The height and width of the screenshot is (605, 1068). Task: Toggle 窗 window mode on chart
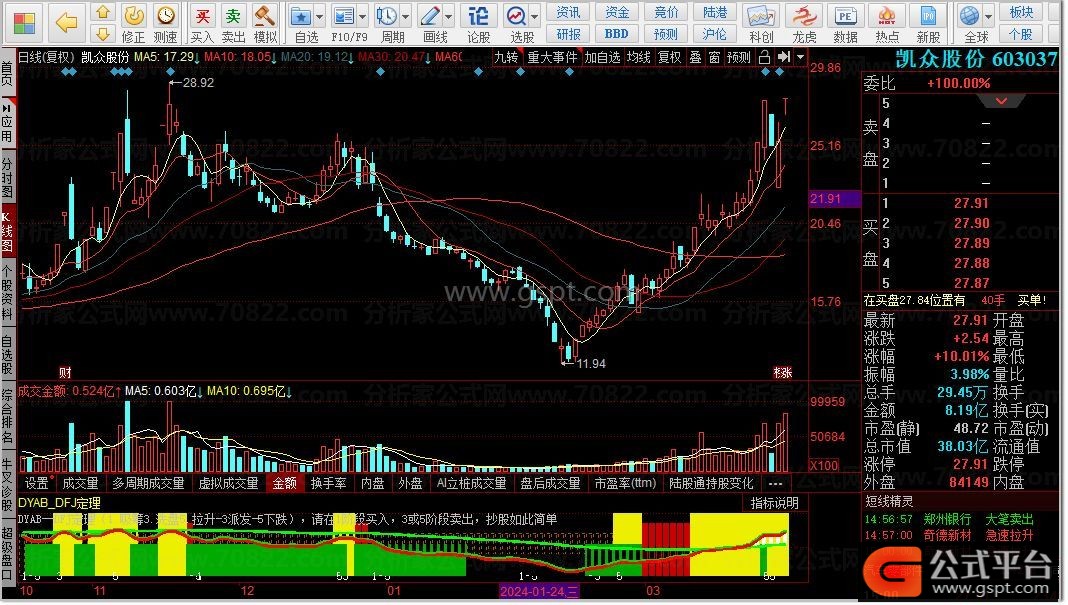pos(714,57)
